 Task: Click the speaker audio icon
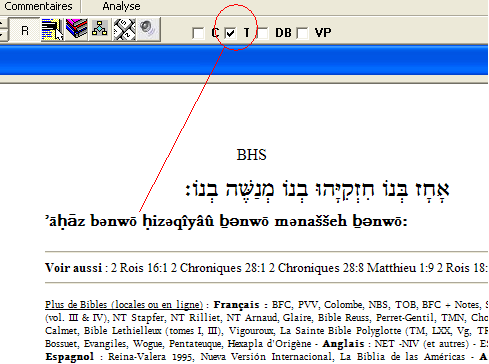148,29
